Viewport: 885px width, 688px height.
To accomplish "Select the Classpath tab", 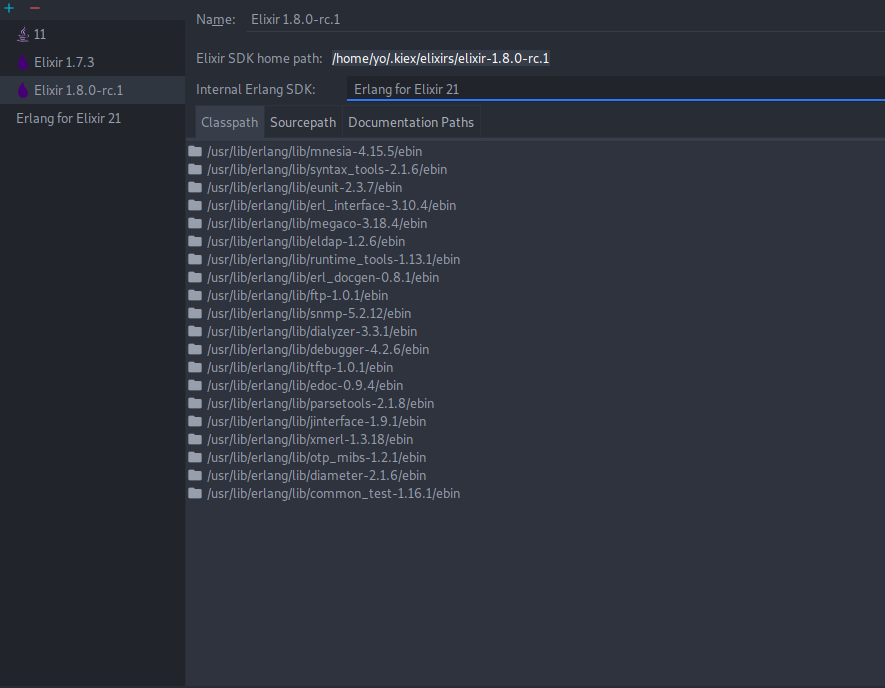I will click(x=229, y=122).
